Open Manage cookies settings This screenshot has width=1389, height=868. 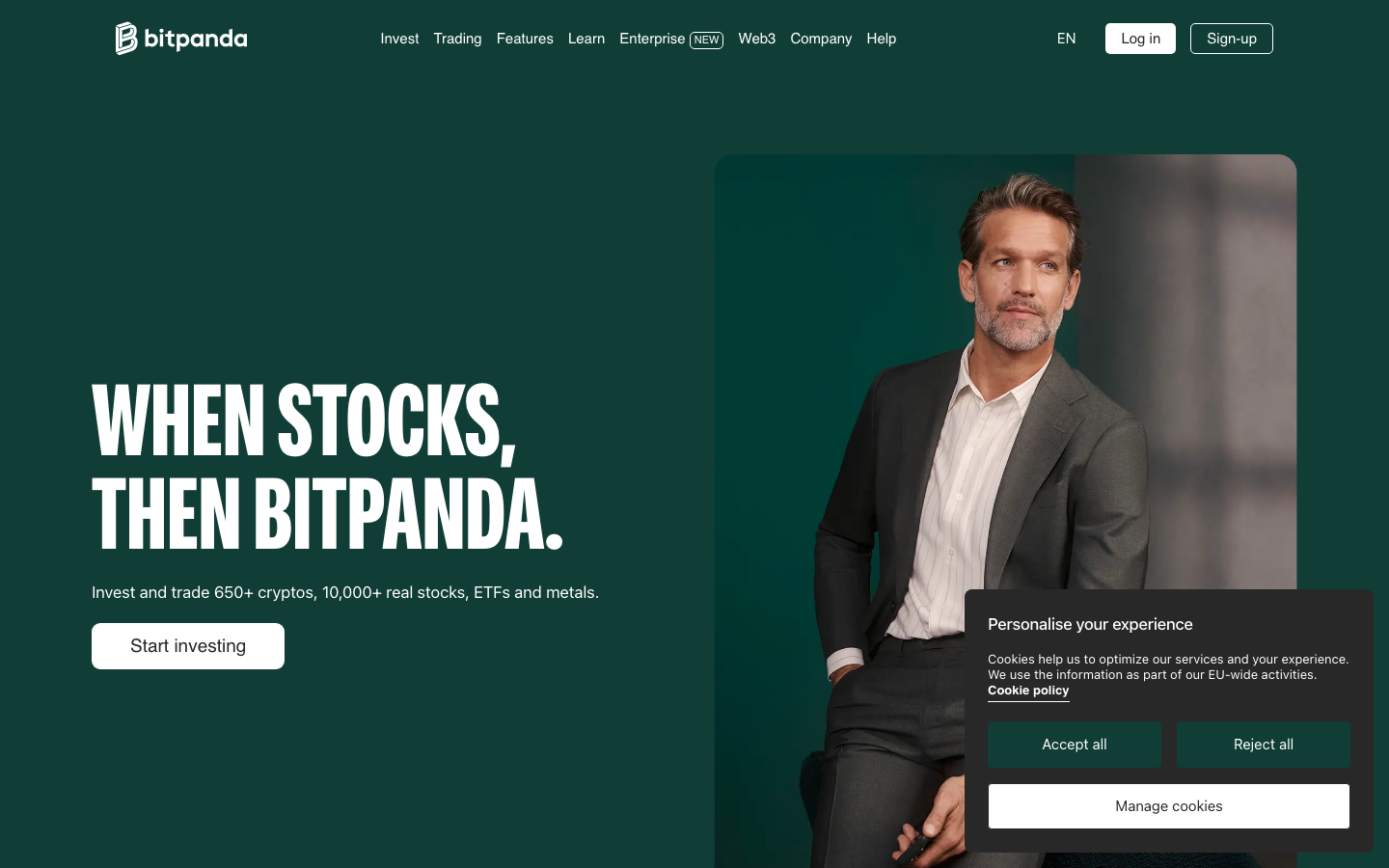pos(1169,806)
